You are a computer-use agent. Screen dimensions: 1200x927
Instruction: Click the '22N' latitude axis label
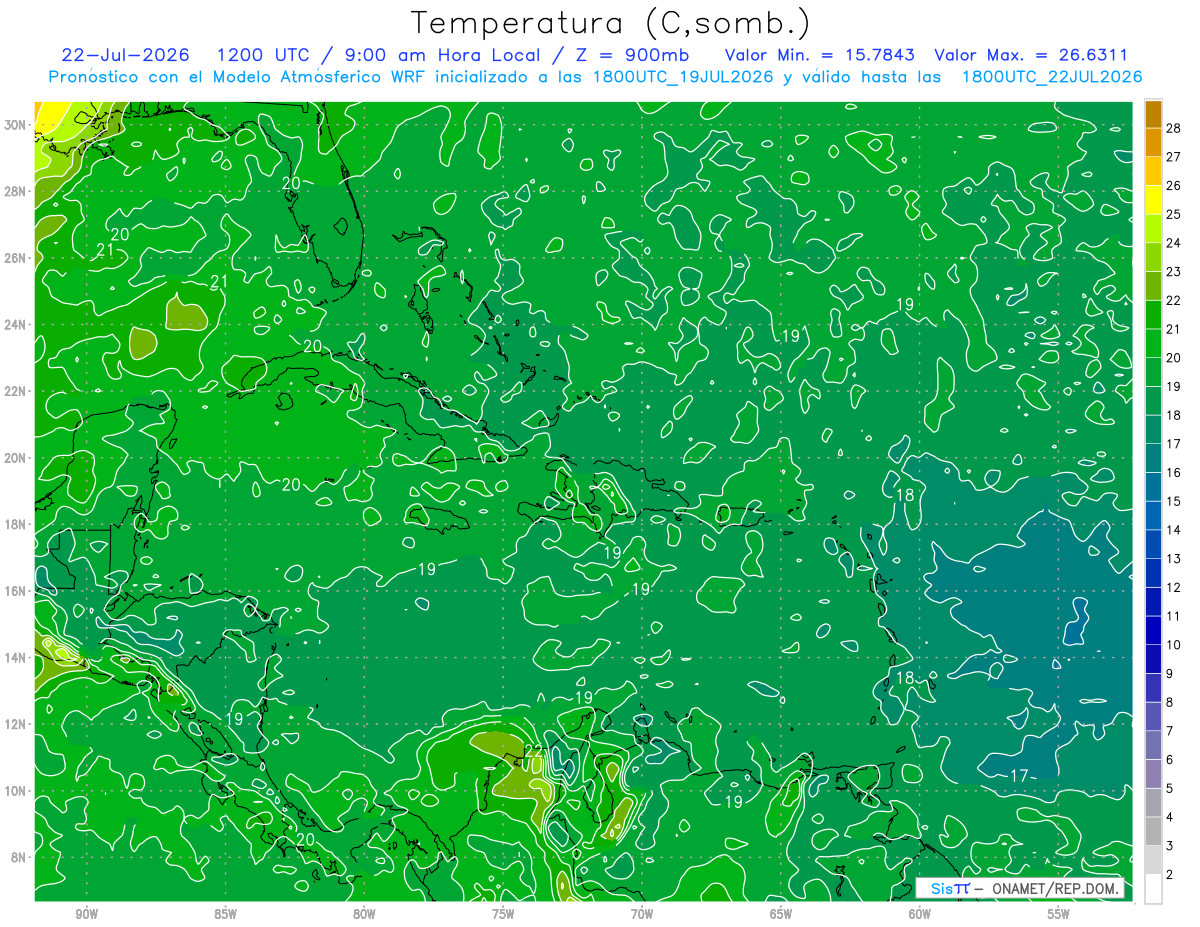point(15,391)
